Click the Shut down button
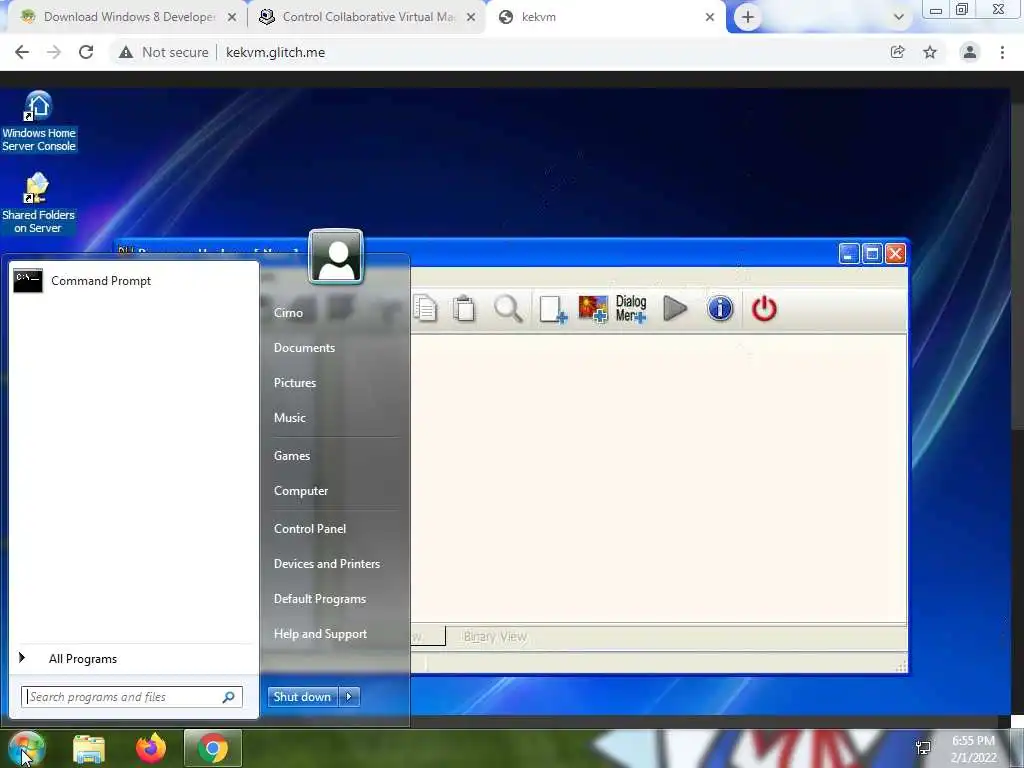This screenshot has height=768, width=1024. tap(303, 697)
